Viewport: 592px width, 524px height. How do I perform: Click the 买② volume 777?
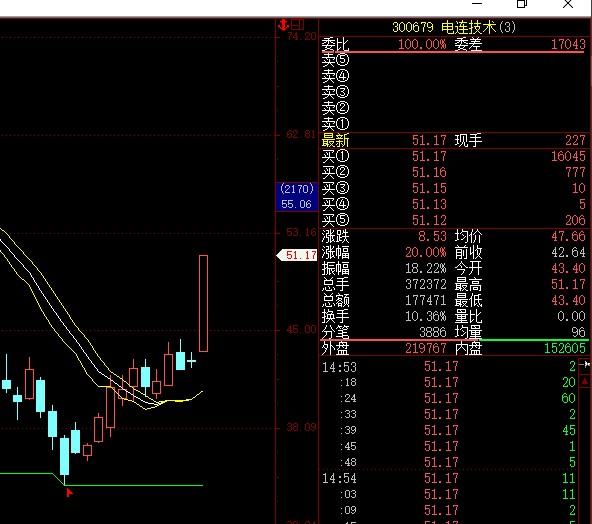[575, 173]
